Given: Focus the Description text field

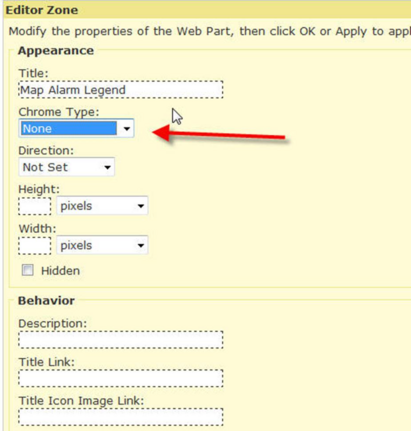Looking at the screenshot, I should [121, 340].
